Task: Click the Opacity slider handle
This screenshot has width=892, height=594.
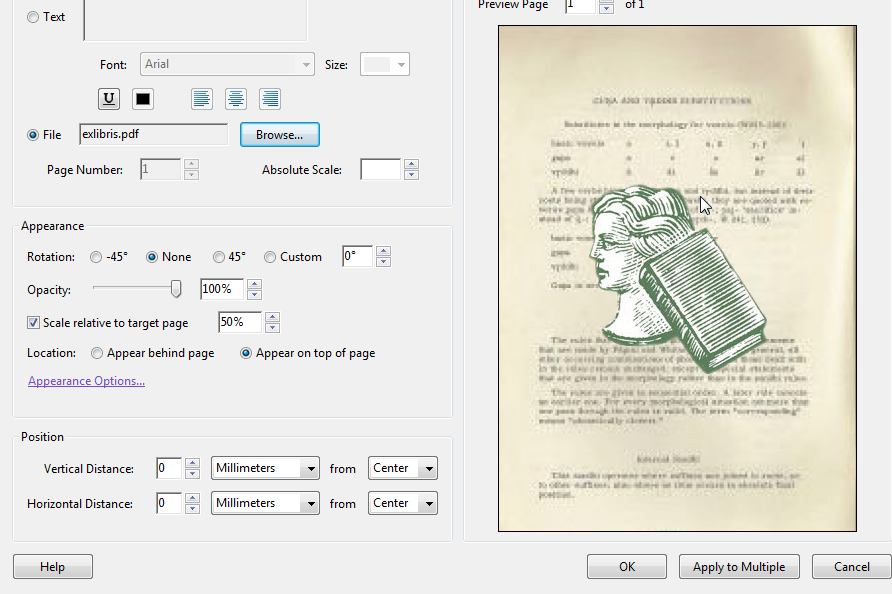Action: coord(176,289)
